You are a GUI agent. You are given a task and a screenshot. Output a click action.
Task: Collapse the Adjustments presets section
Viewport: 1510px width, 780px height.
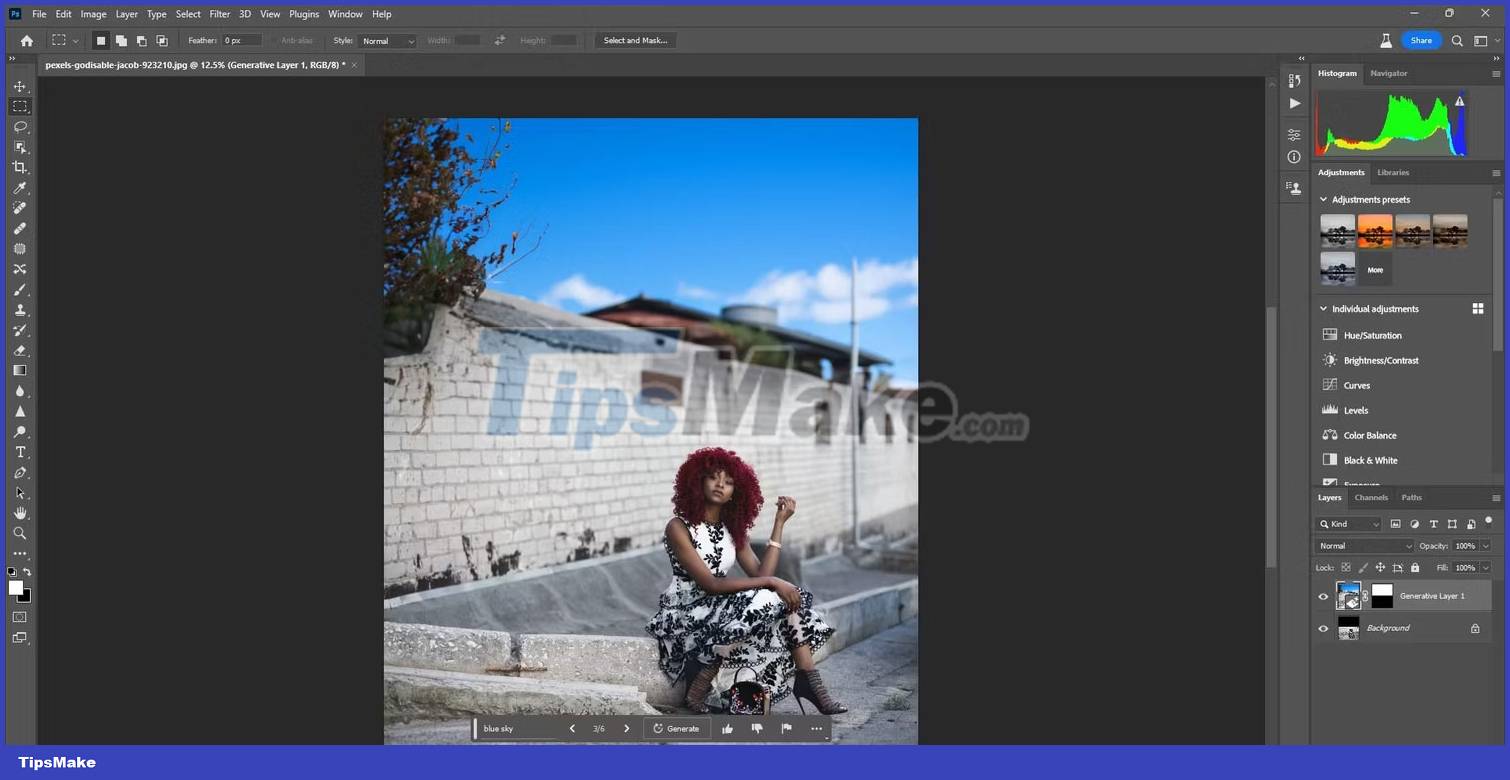click(x=1323, y=199)
